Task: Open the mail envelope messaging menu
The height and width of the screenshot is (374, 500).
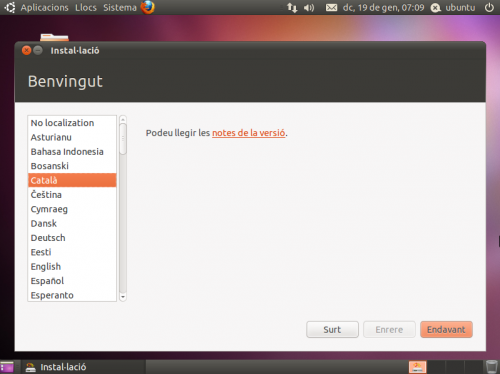Action: [x=331, y=7]
